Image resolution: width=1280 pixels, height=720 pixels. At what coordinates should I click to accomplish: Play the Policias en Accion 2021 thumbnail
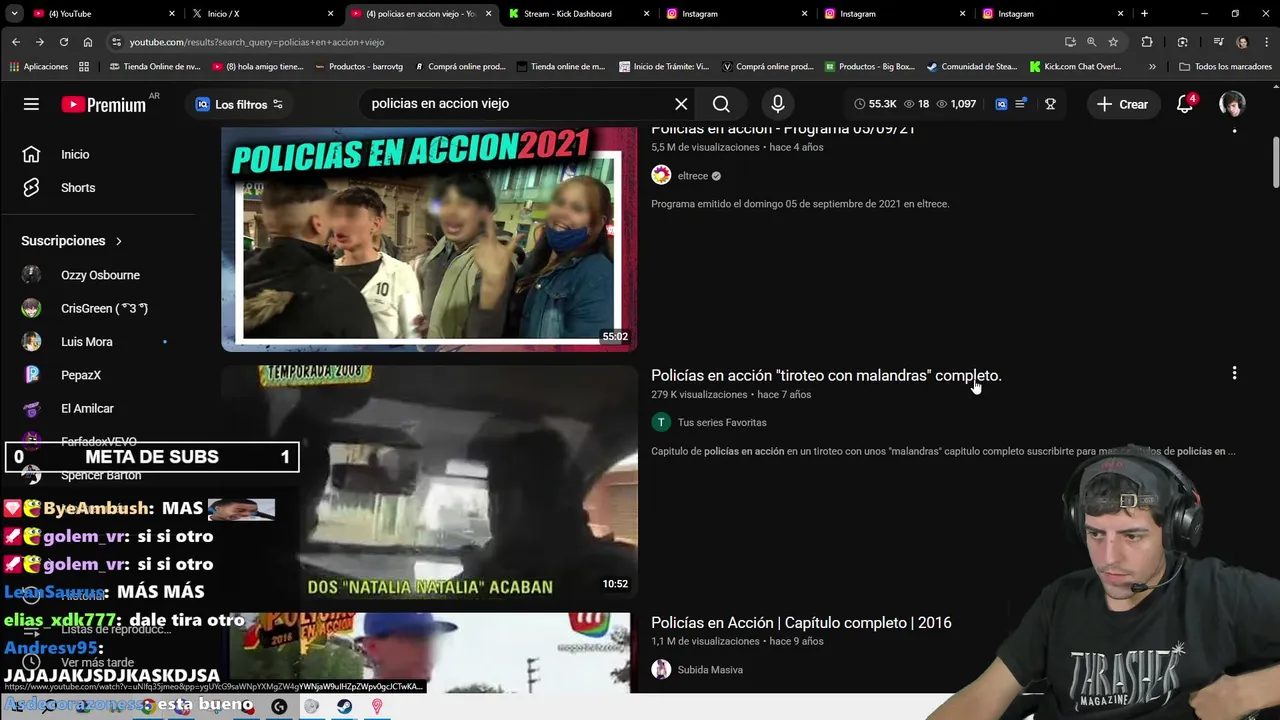429,239
